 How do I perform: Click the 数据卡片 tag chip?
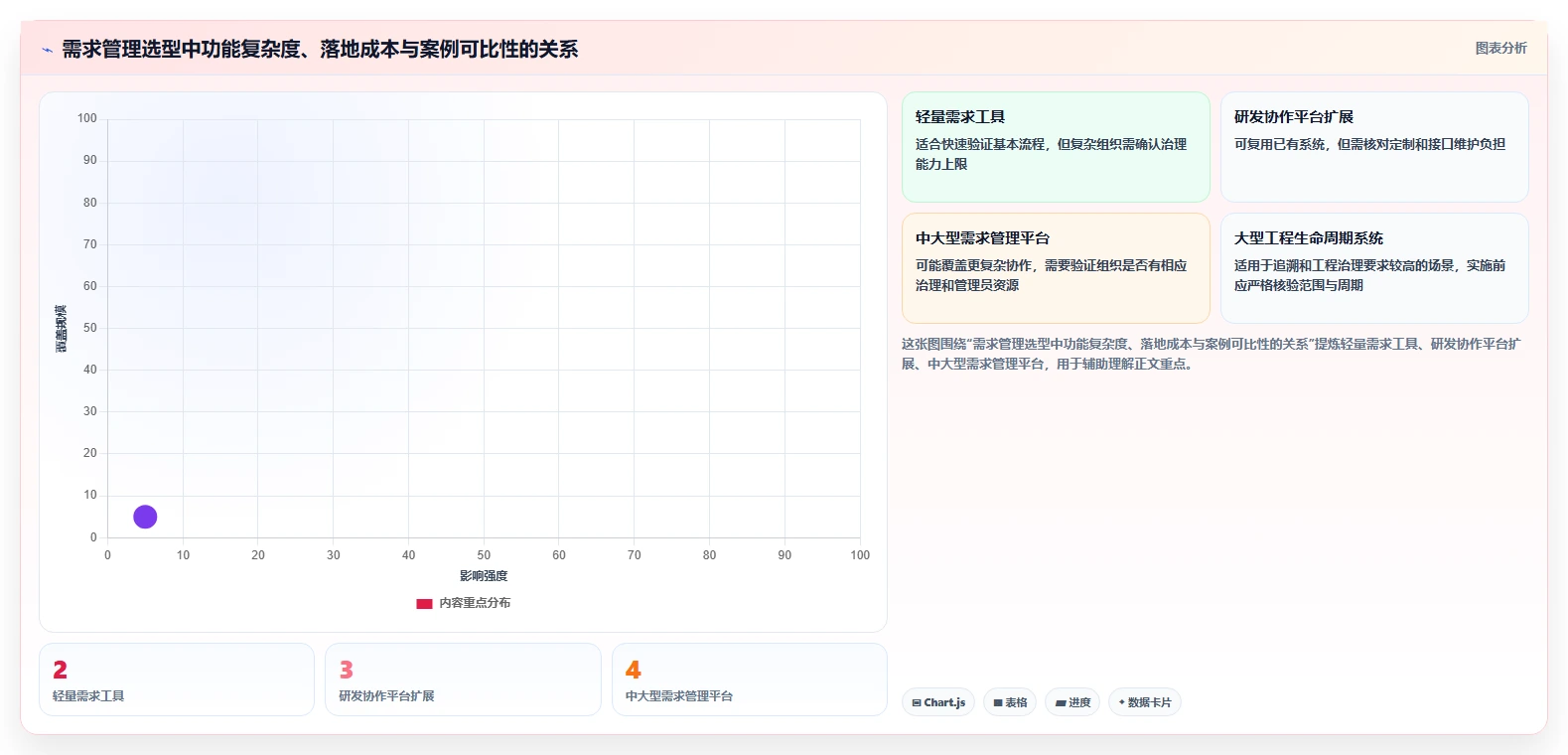click(x=1145, y=702)
